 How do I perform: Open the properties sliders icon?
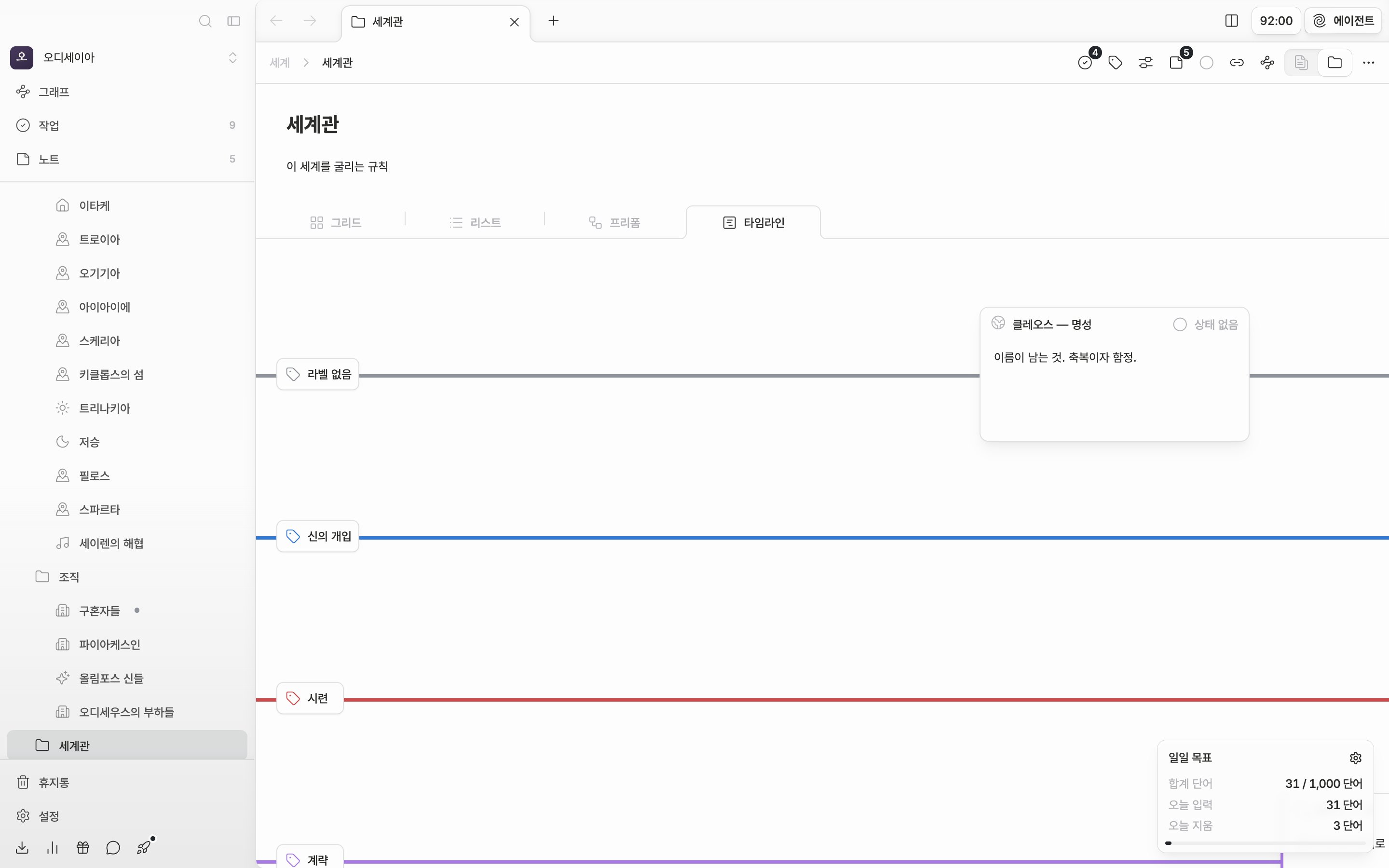point(1145,63)
